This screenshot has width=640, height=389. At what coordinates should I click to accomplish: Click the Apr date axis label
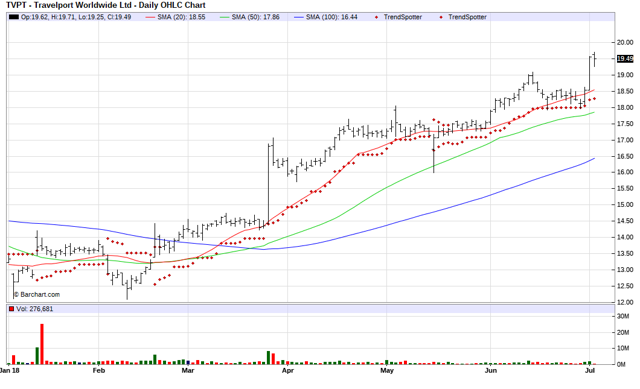288,371
